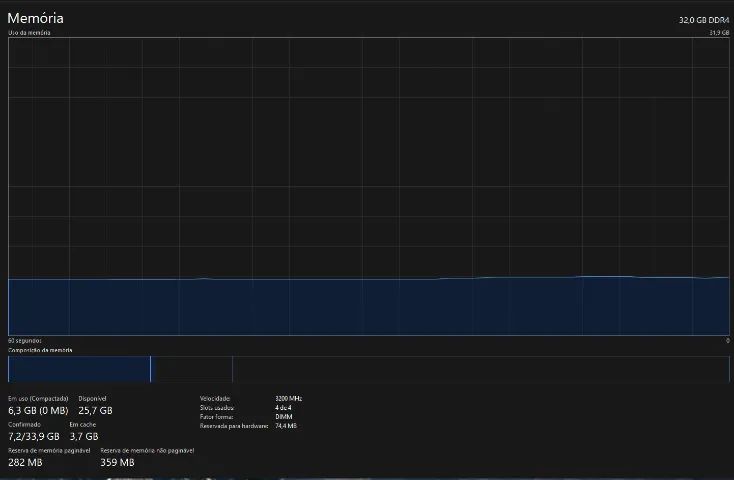Select the 3200 MHz speed value
This screenshot has height=480, width=734.
click(x=288, y=399)
